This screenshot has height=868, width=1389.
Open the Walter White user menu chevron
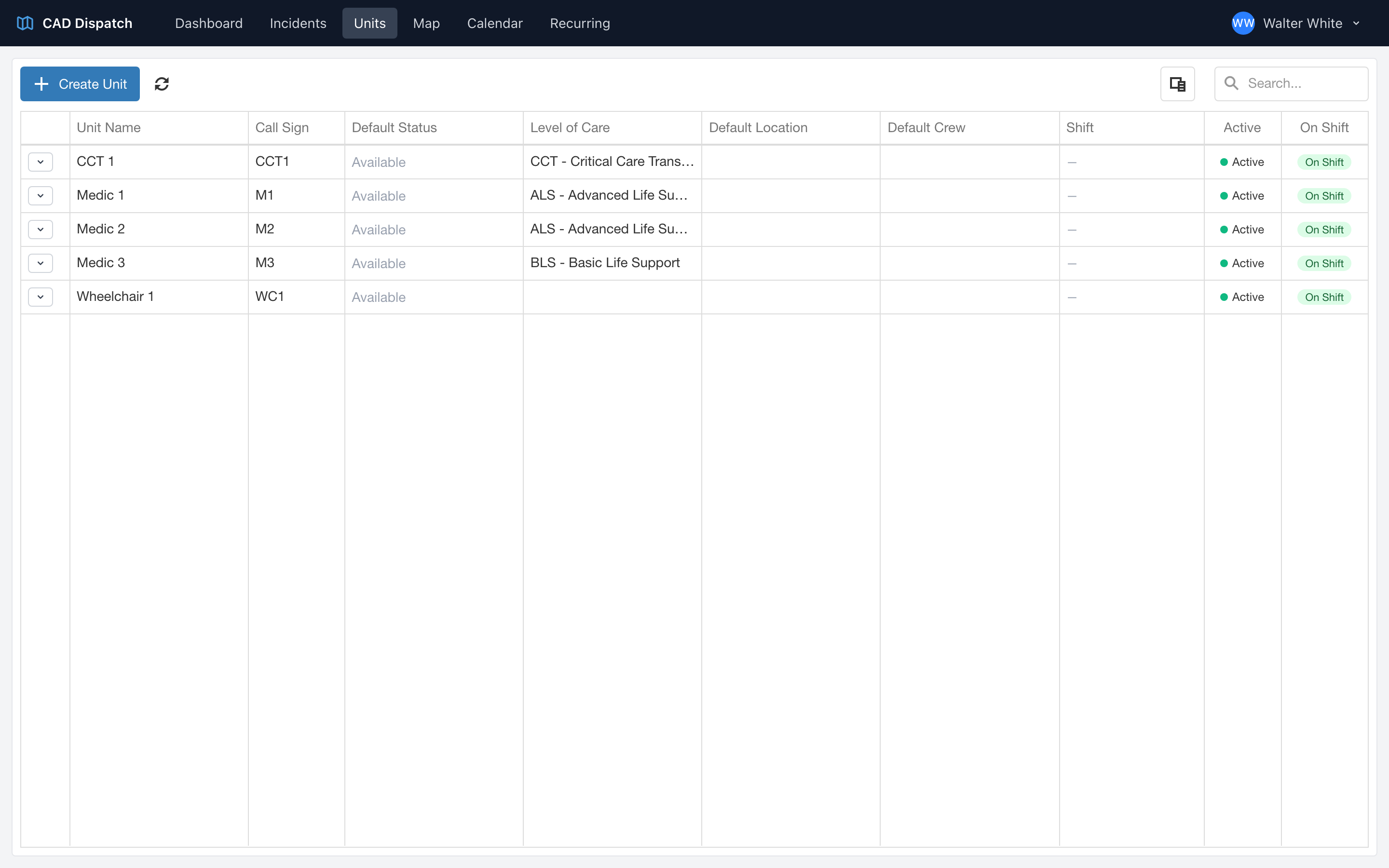click(1356, 24)
